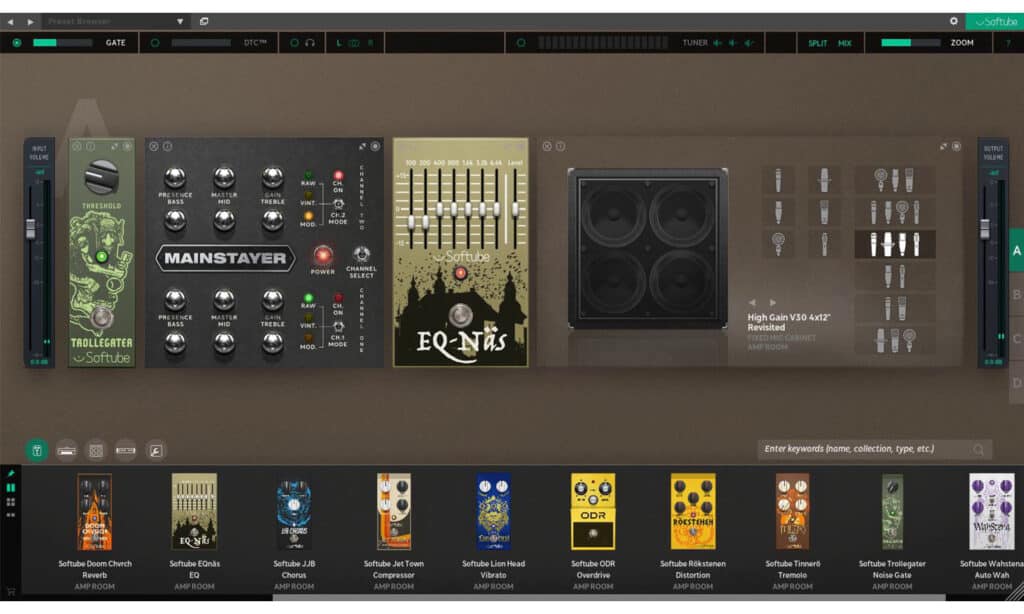Image resolution: width=1024 pixels, height=614 pixels.
Task: Adjust the Output Volume fader
Action: pos(985,229)
